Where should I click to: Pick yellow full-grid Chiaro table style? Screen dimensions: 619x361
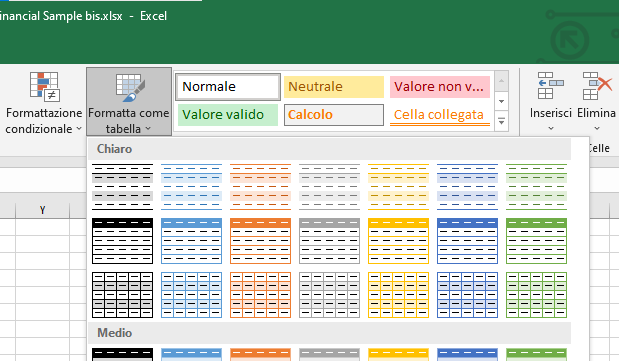398,295
